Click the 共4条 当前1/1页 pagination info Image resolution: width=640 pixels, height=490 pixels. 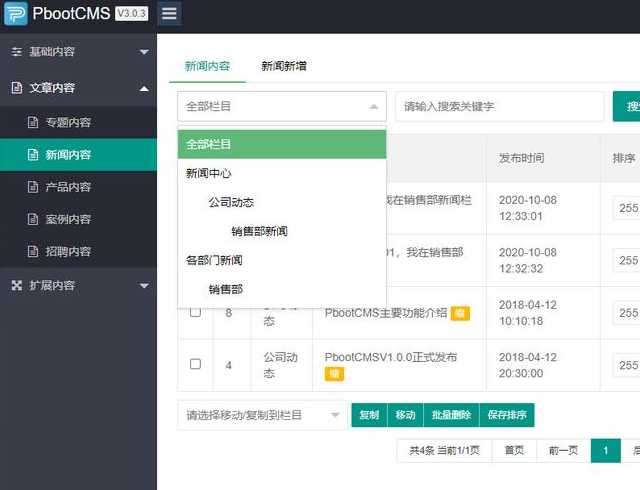click(444, 450)
